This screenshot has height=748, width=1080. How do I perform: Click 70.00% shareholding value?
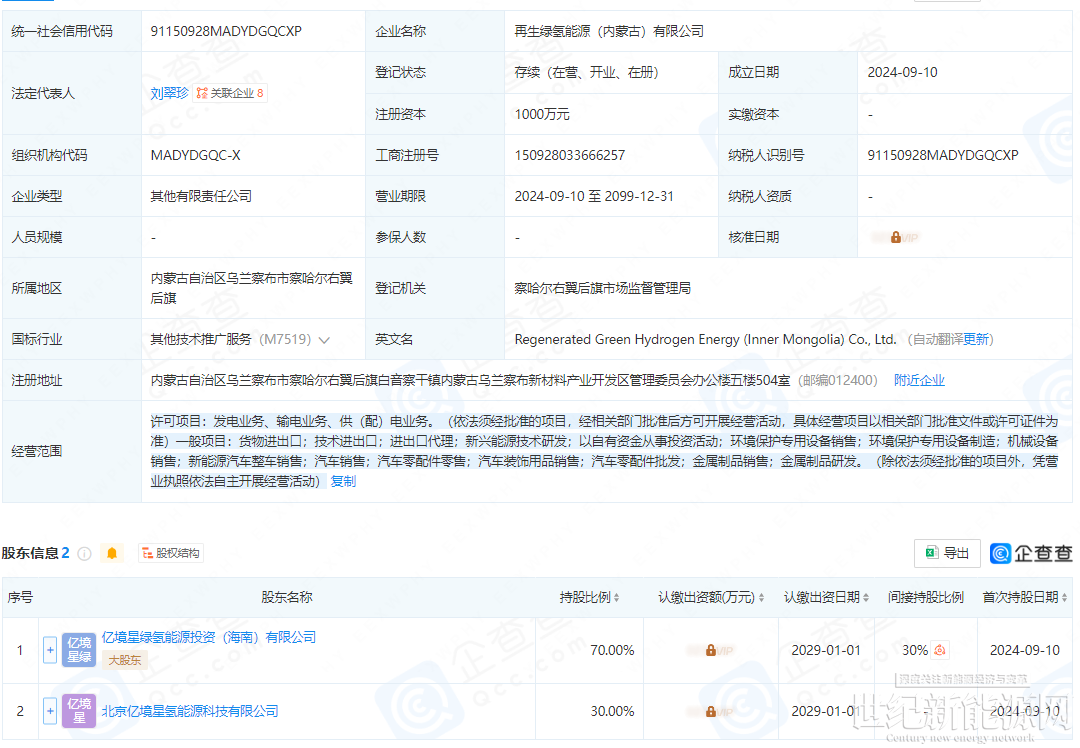612,650
